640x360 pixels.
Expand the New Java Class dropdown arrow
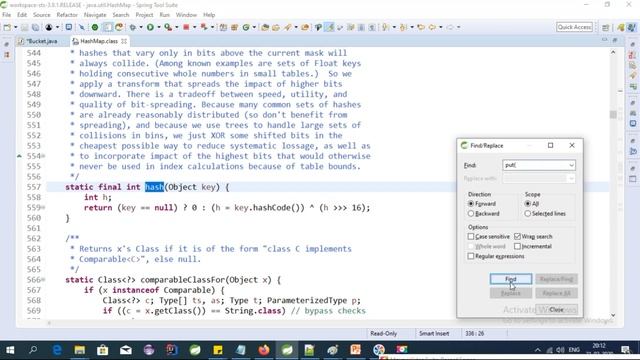coord(254,27)
